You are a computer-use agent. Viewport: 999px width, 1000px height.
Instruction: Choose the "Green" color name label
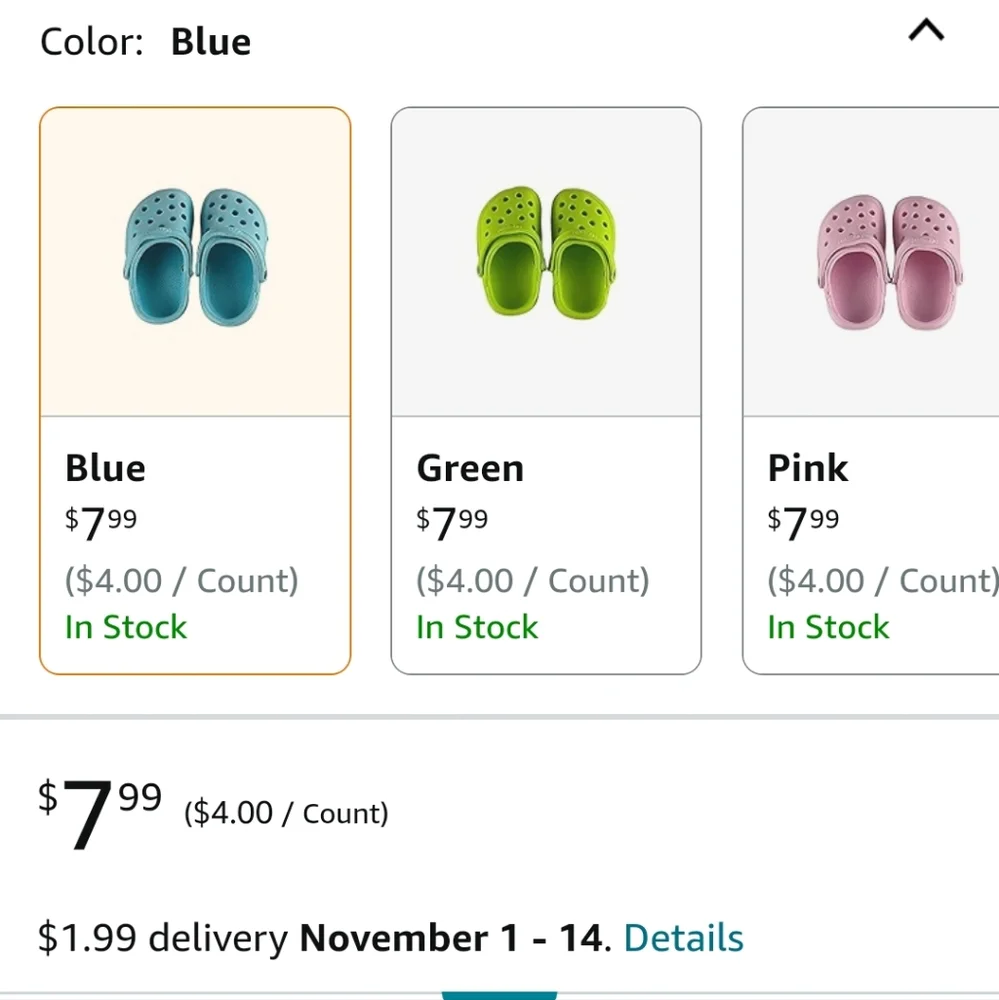[x=470, y=468]
